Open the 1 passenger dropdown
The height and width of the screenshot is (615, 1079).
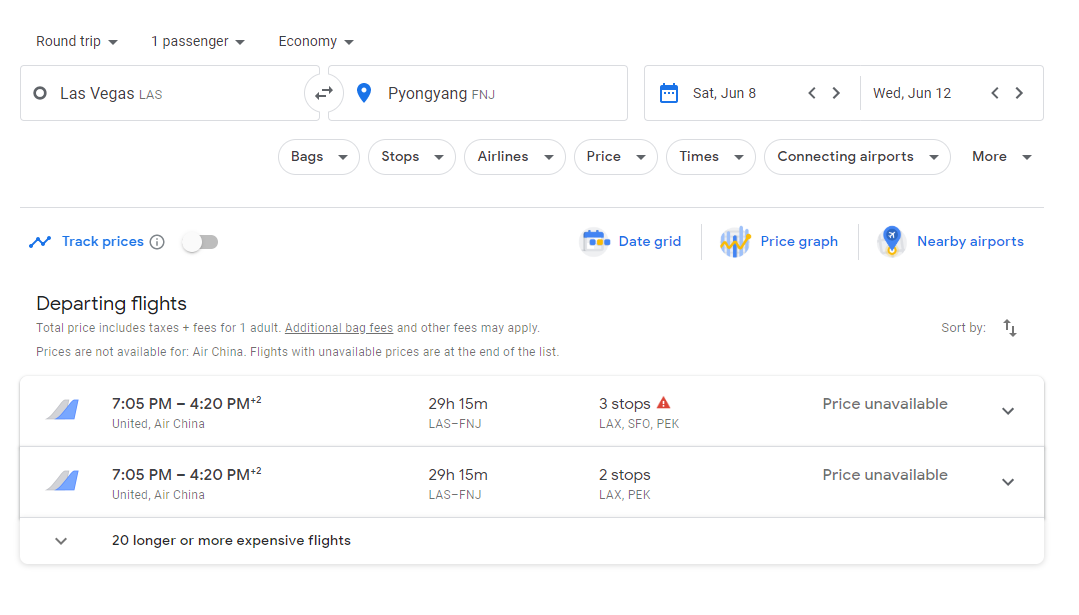click(197, 41)
